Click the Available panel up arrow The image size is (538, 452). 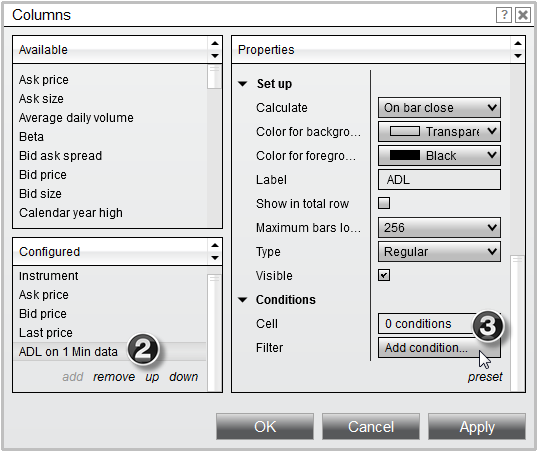215,43
